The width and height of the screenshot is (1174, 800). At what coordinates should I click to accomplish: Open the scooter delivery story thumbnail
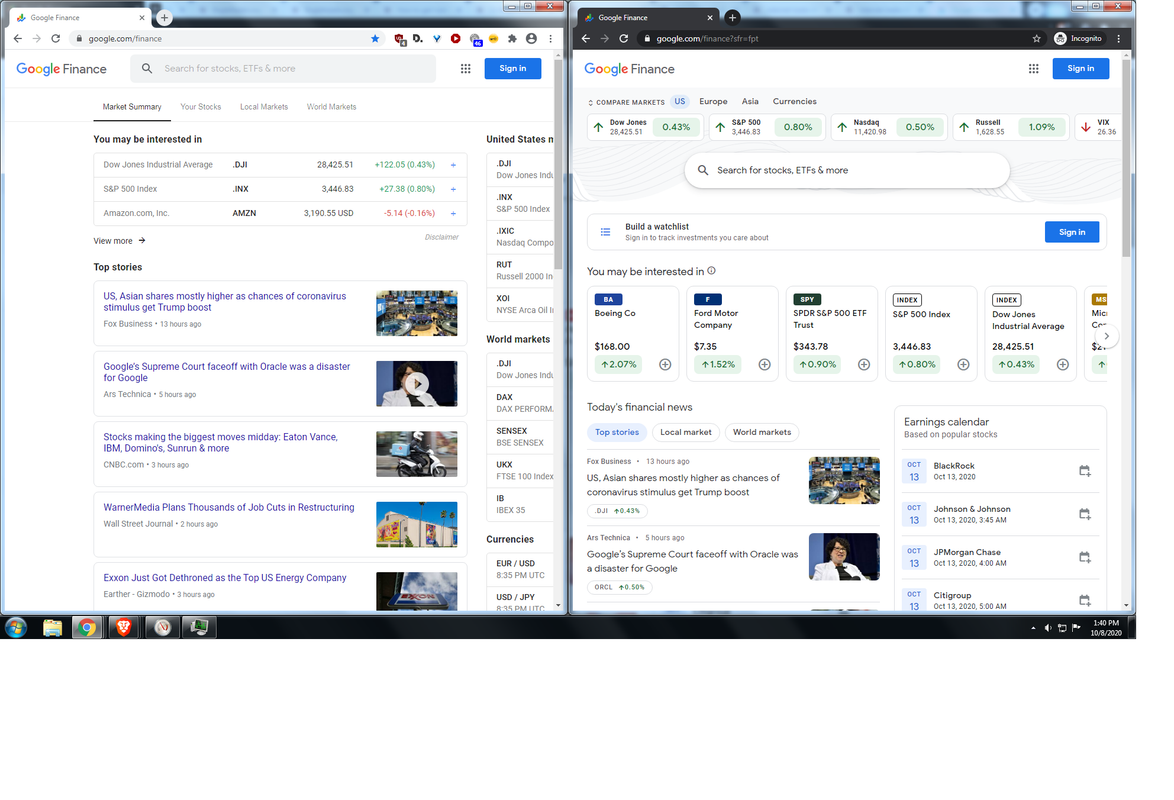[416, 454]
